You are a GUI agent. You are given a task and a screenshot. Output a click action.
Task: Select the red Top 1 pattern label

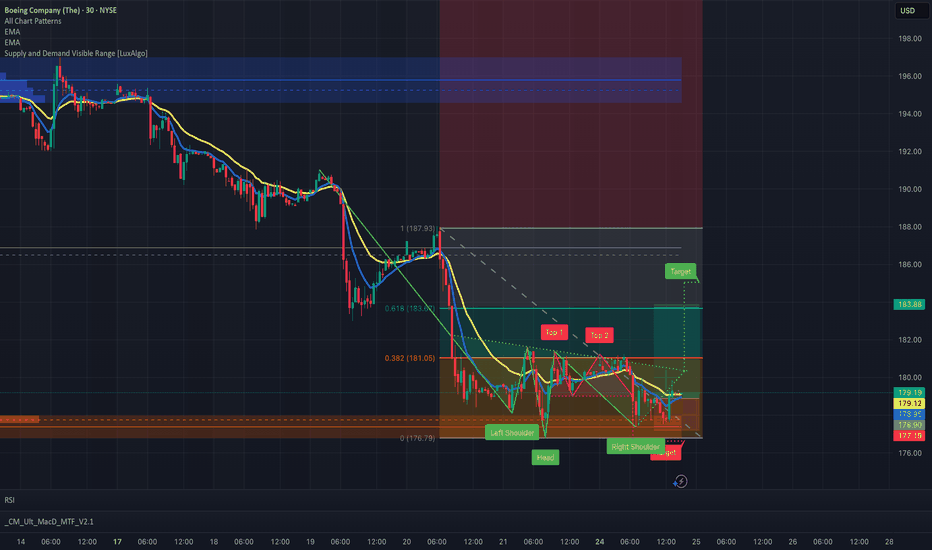[554, 331]
